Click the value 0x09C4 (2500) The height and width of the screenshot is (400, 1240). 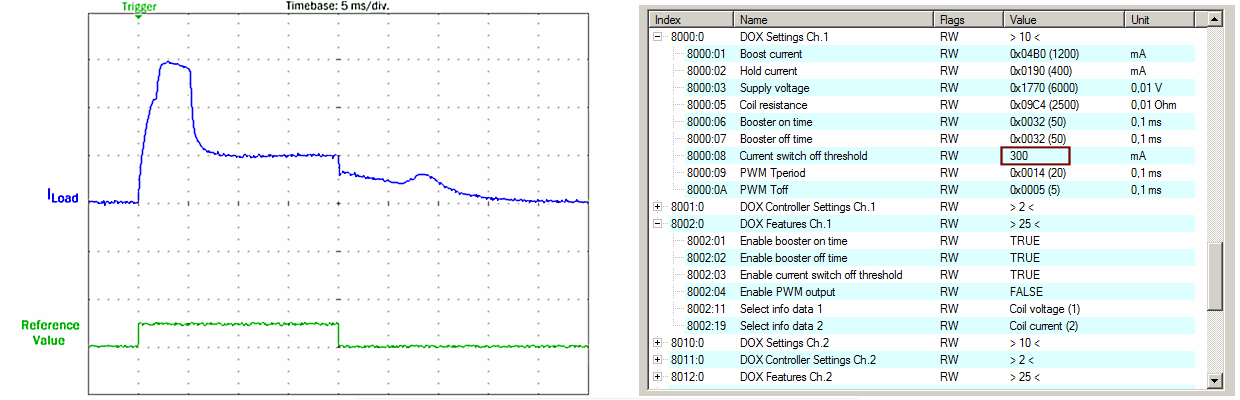click(x=1044, y=105)
